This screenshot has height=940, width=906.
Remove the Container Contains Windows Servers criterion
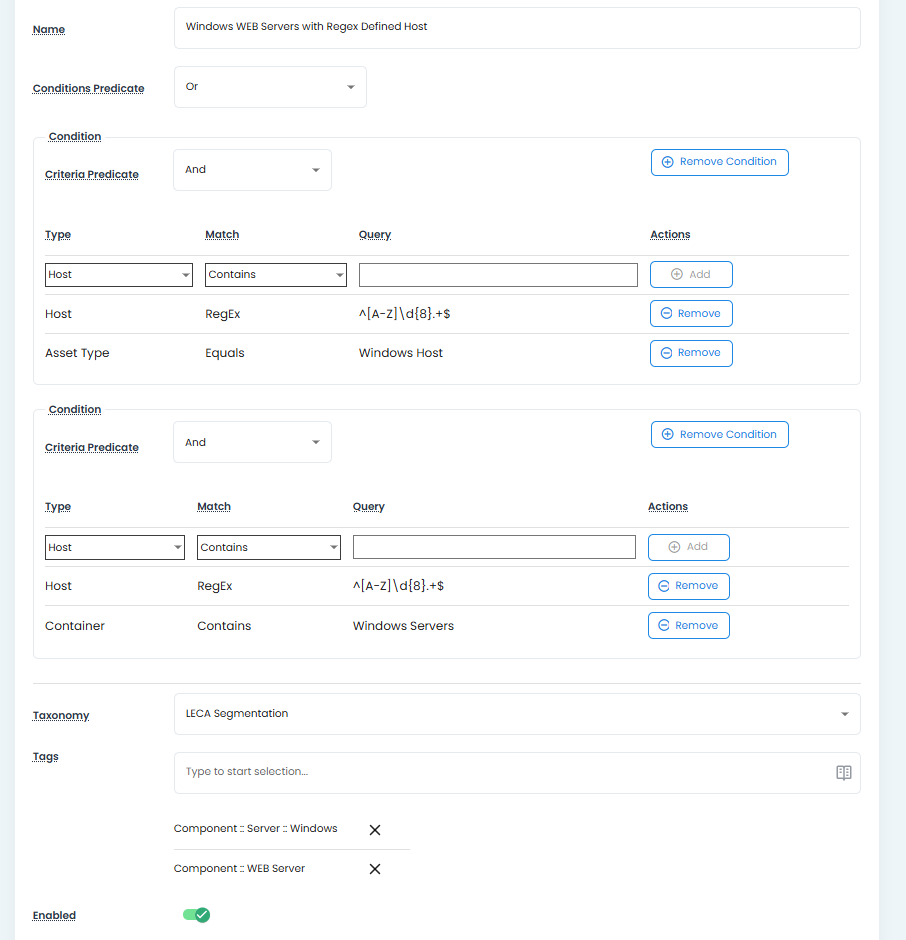click(688, 626)
